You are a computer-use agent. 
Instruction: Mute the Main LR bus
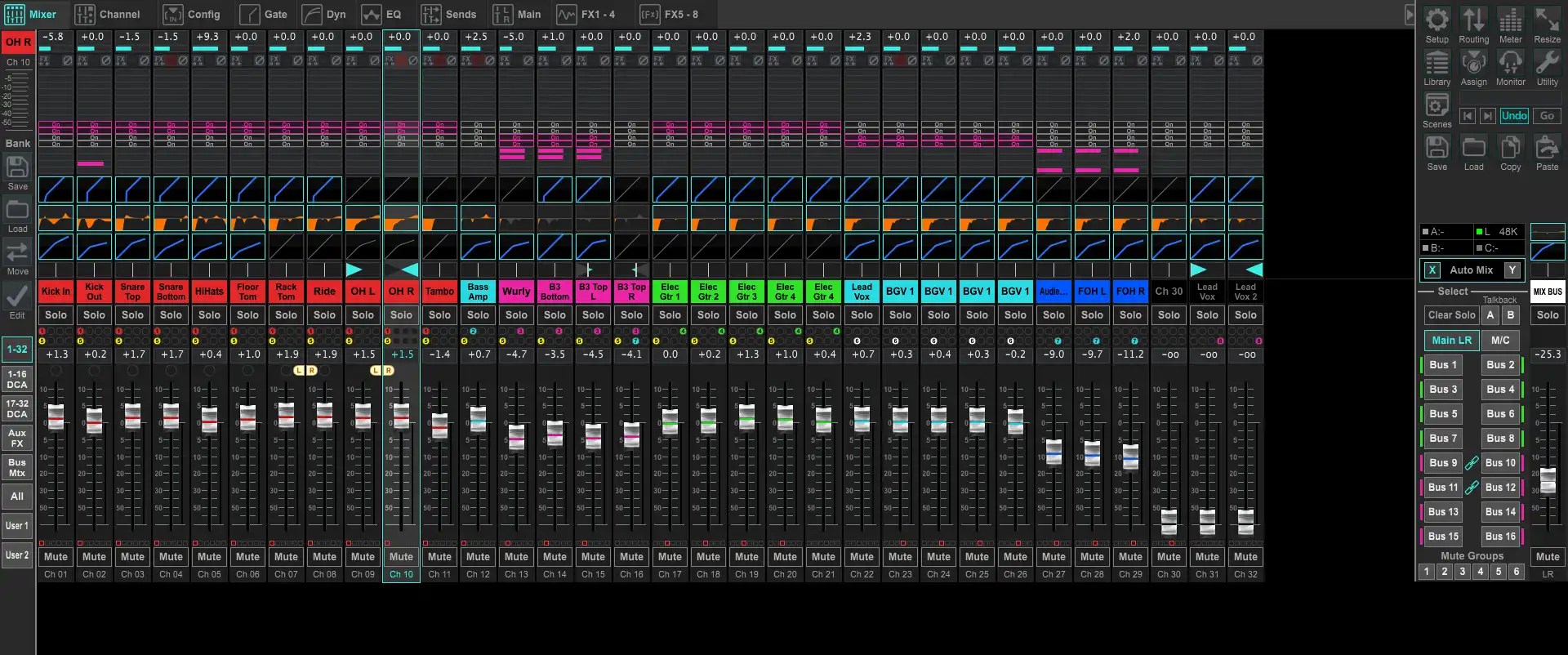tap(1548, 557)
